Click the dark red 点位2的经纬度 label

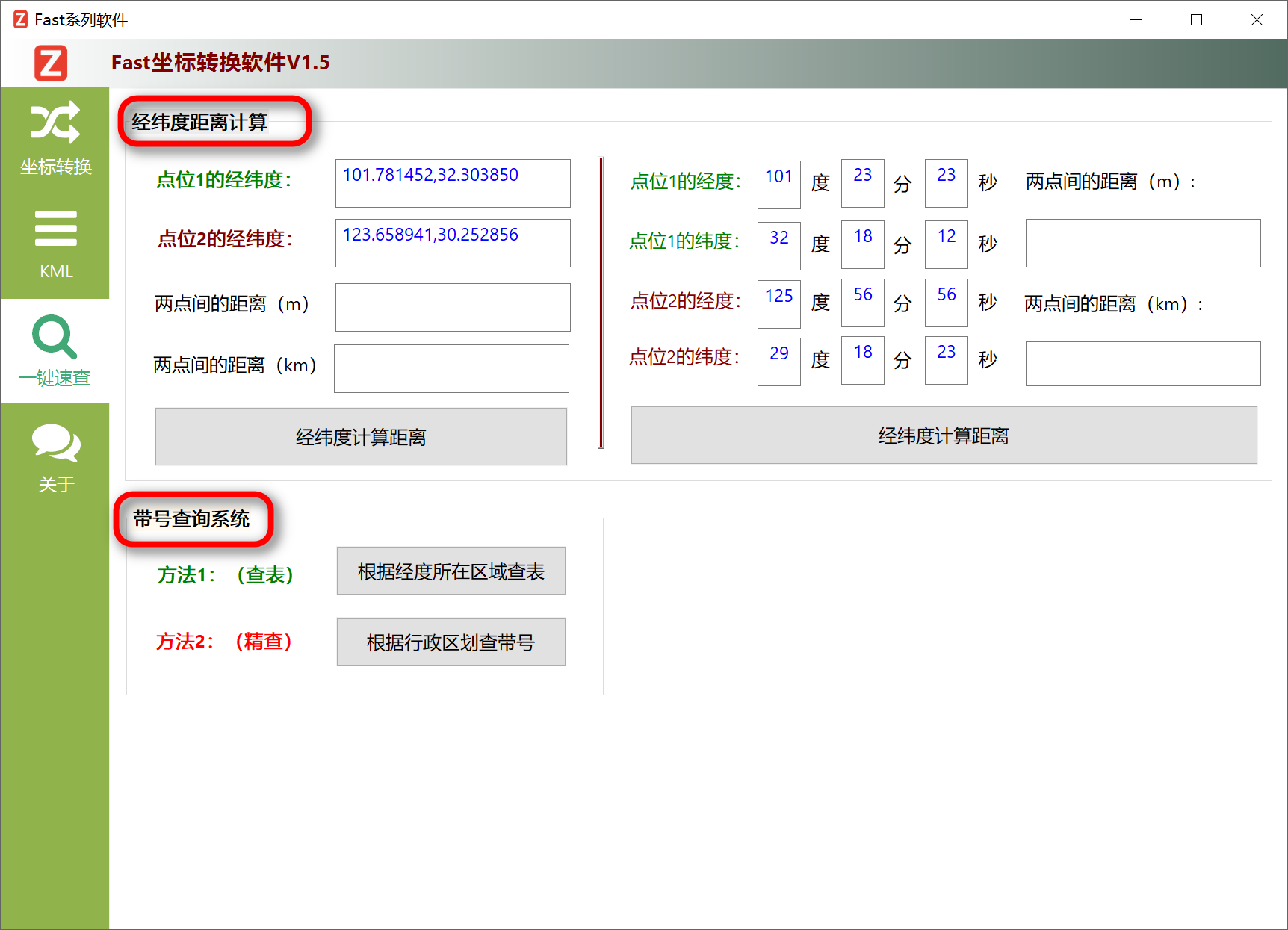226,238
